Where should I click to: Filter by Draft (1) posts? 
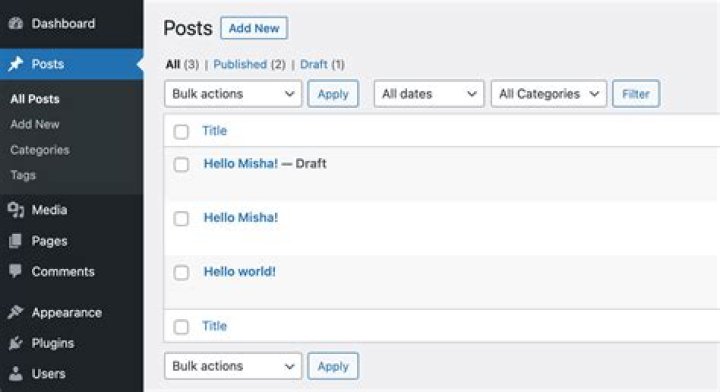[322, 64]
